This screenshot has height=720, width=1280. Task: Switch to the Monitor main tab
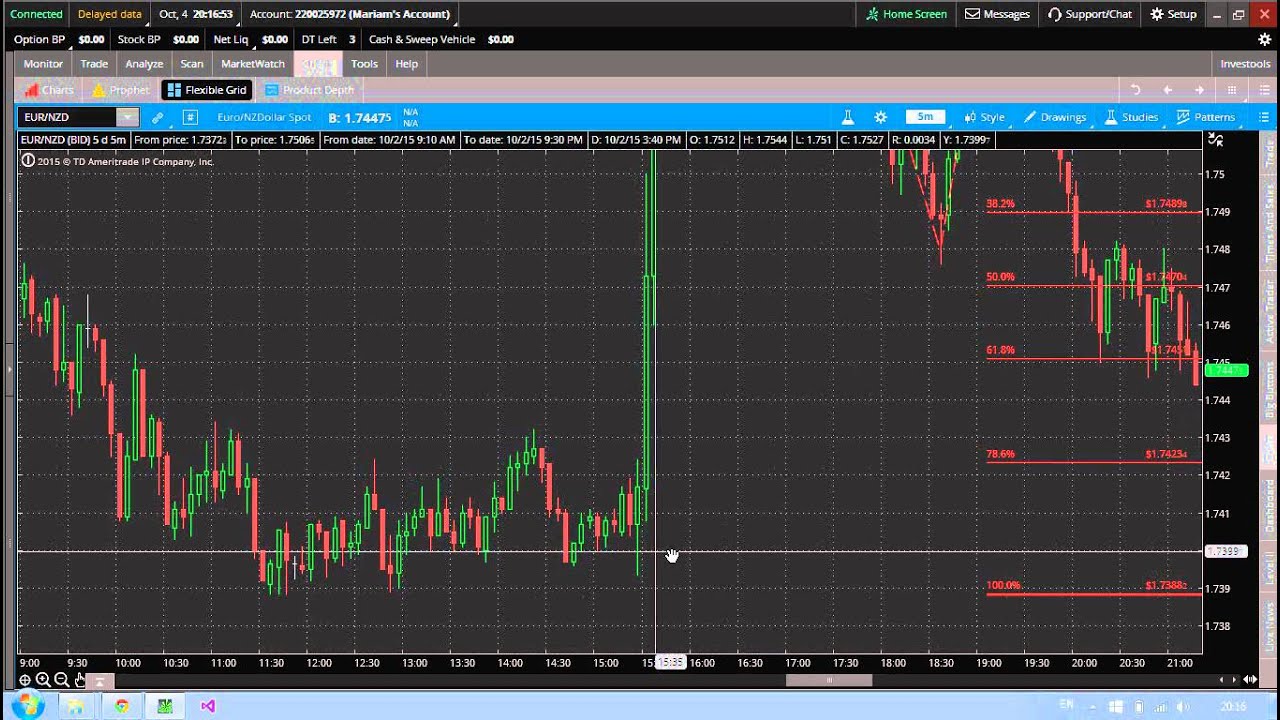43,64
